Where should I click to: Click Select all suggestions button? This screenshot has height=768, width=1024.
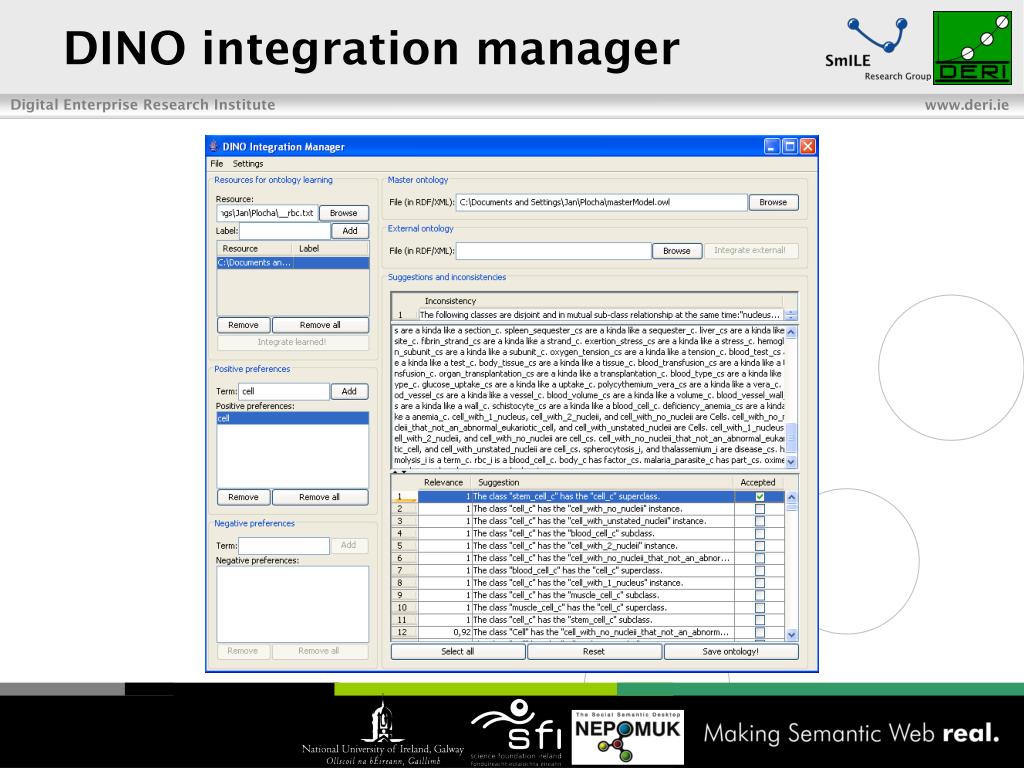pos(458,652)
